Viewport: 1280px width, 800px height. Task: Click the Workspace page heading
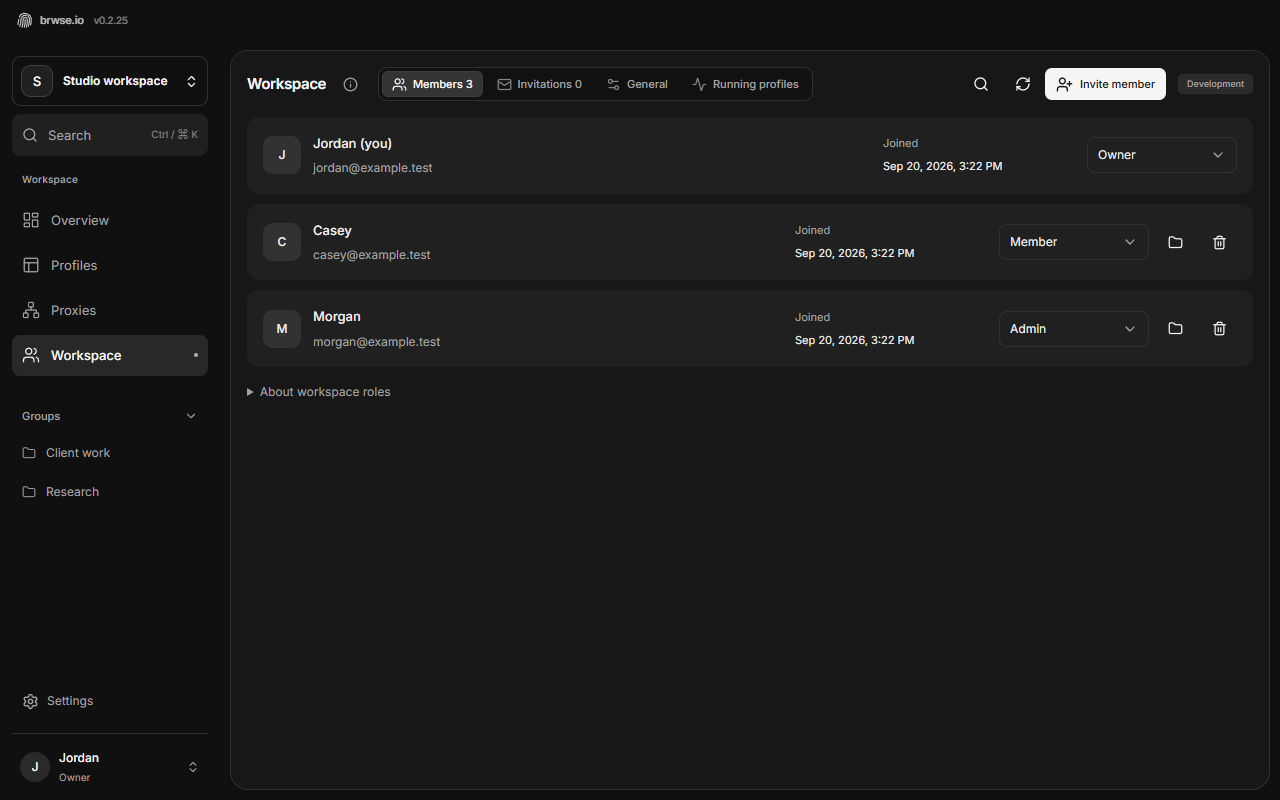click(287, 84)
